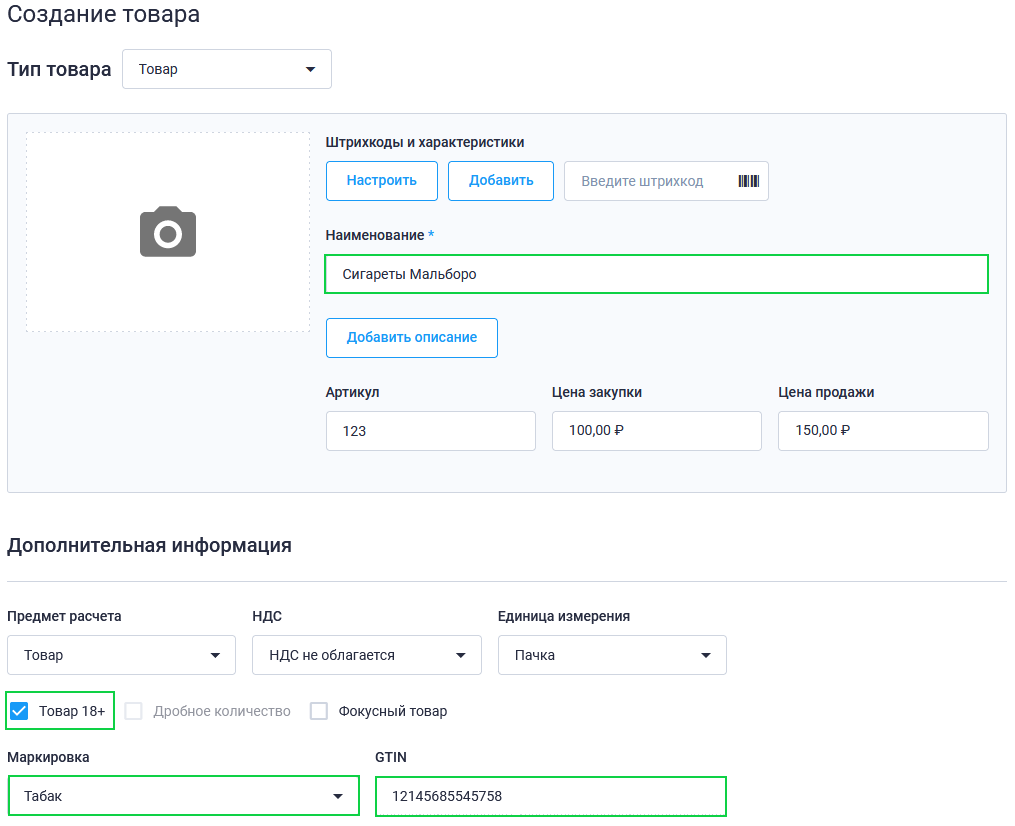Click the Наименование field with Сигареты Мальборо
The height and width of the screenshot is (826, 1015).
point(656,274)
